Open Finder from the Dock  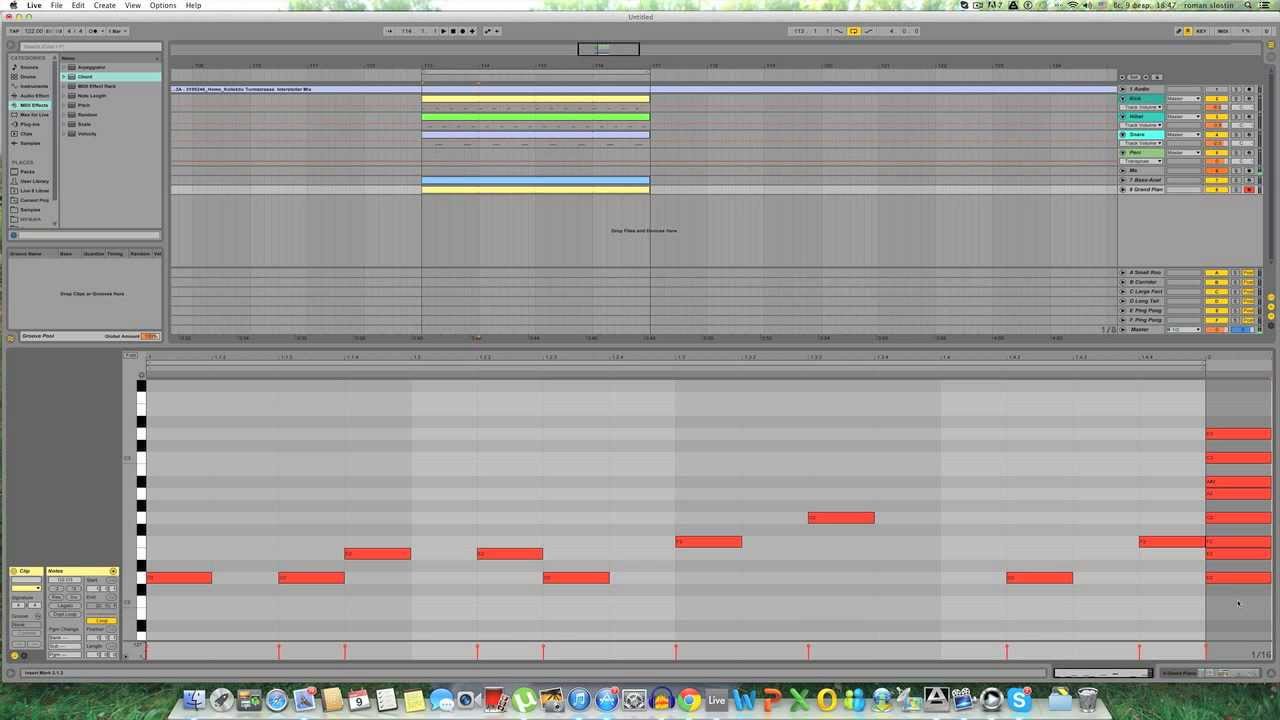tap(194, 700)
